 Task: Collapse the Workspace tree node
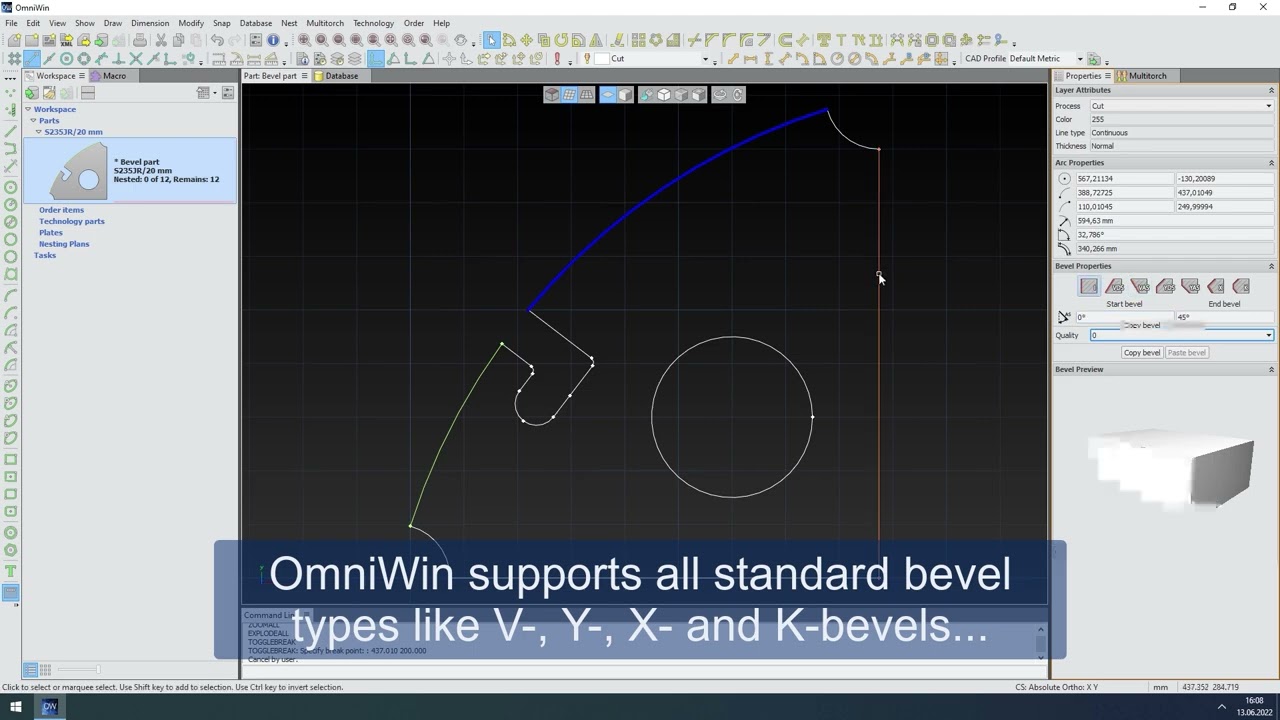[x=28, y=109]
